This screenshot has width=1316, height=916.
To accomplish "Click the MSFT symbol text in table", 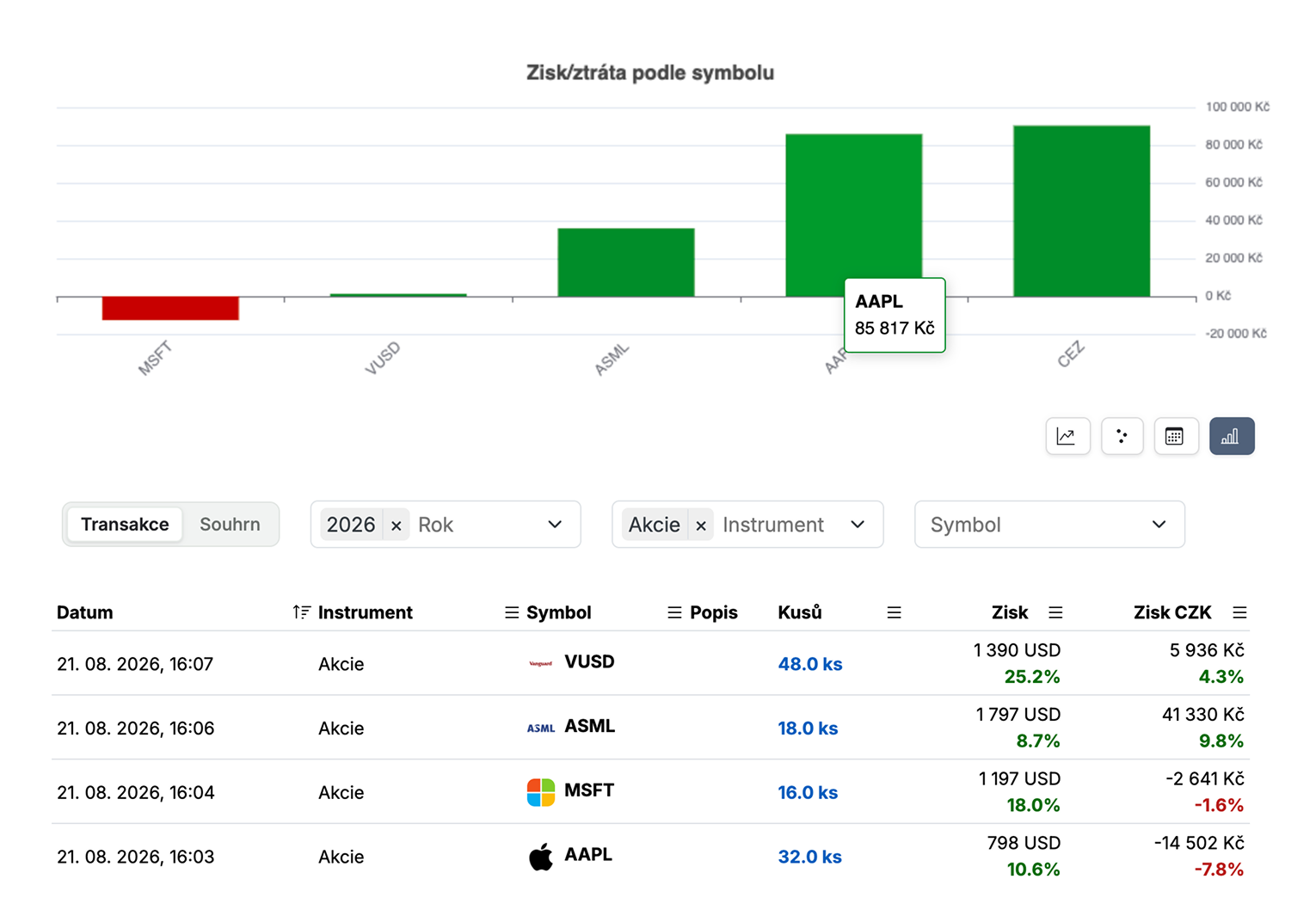I will [x=589, y=790].
